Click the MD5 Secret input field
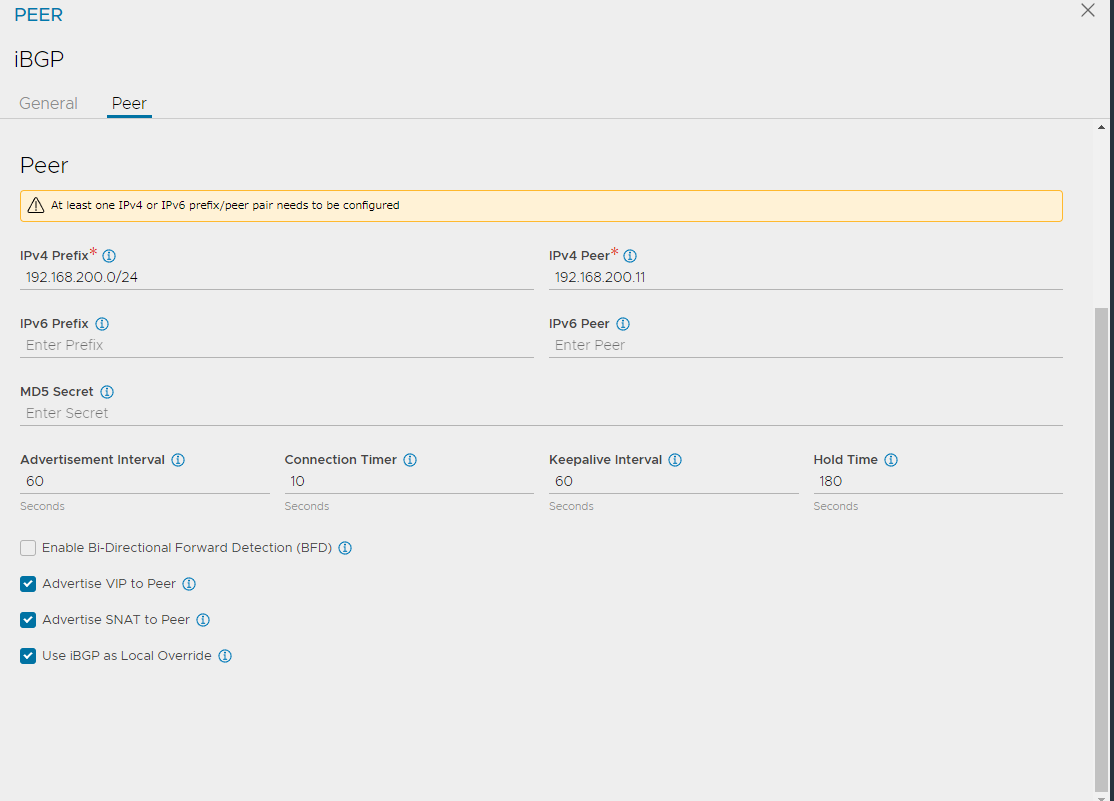Viewport: 1114px width, 801px height. [541, 414]
